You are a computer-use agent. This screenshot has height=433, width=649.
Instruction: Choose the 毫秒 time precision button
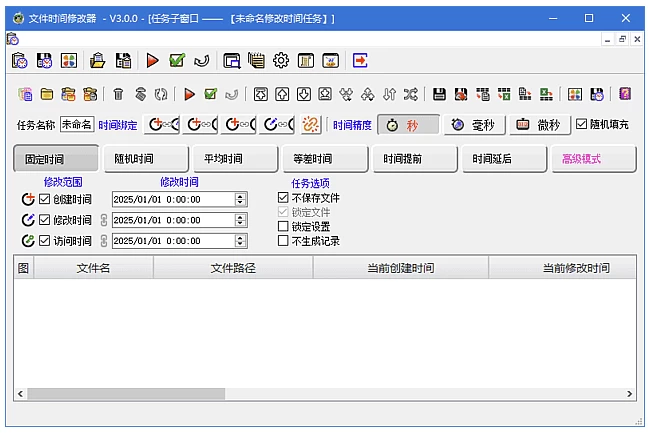475,125
